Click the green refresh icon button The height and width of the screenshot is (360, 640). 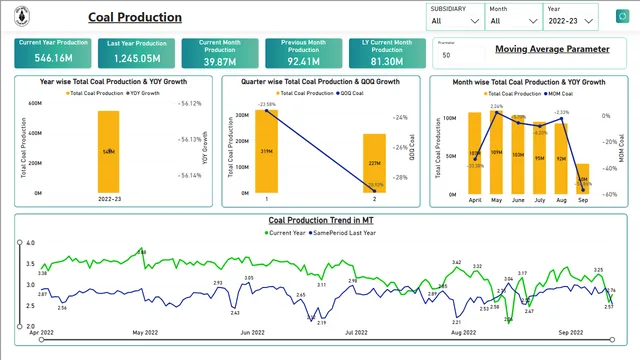coord(622,16)
